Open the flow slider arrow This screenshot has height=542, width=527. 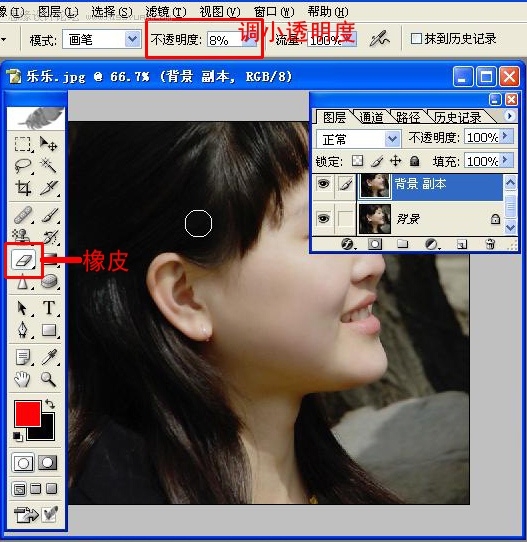tap(349, 39)
